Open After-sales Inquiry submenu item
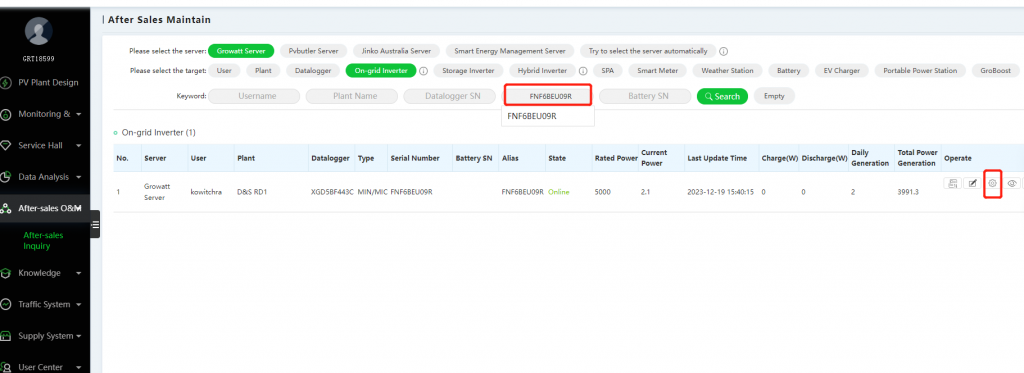The image size is (1024, 373). point(43,240)
